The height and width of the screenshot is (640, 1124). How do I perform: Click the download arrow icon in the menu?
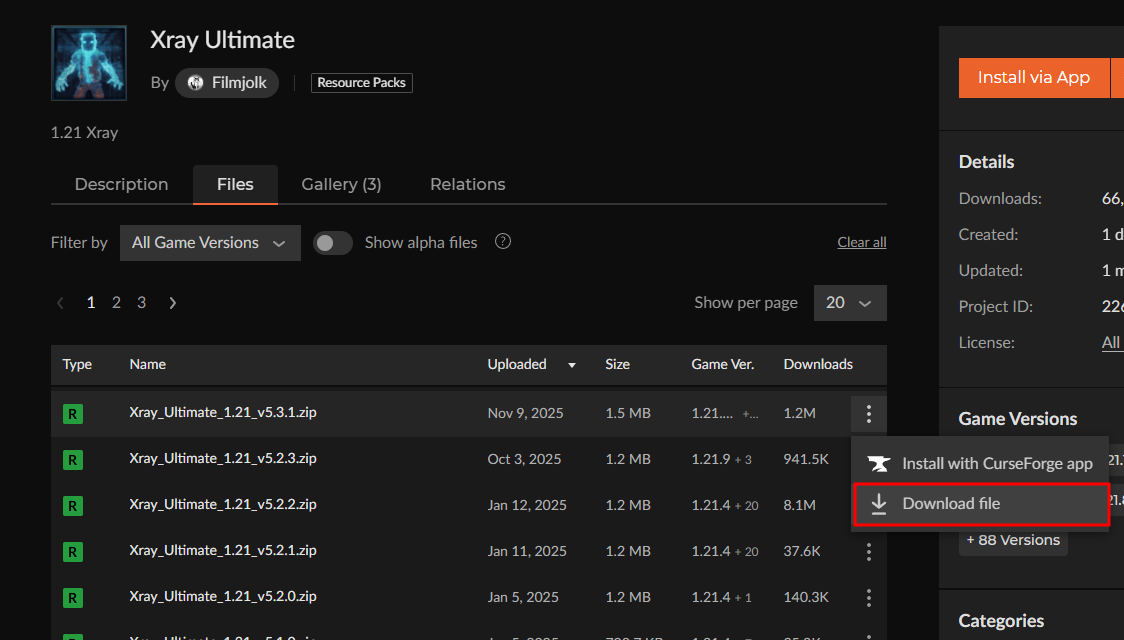pos(879,504)
